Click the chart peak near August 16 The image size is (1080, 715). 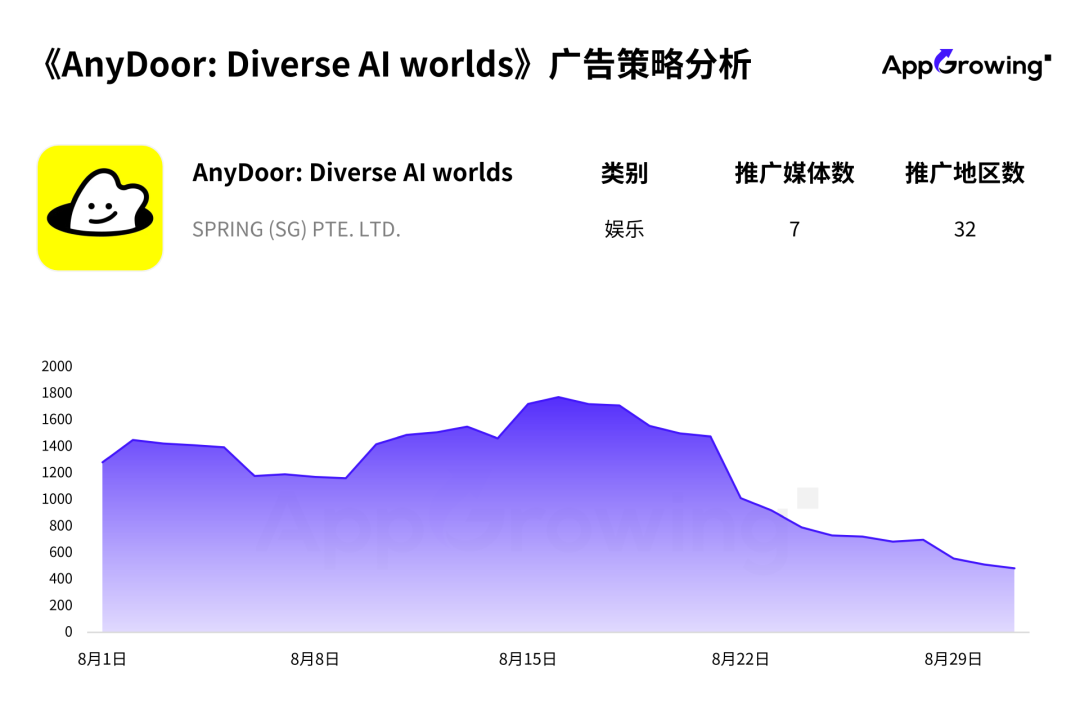(559, 397)
